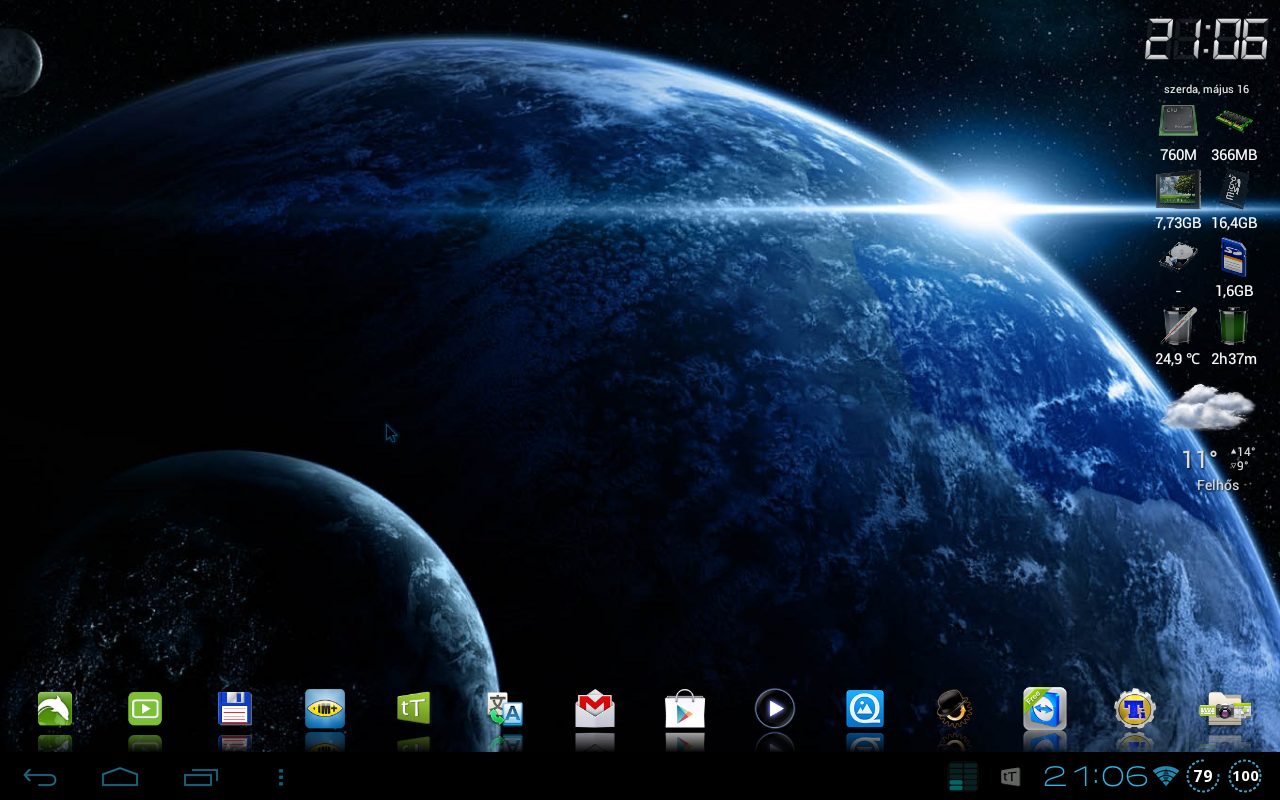This screenshot has height=800, width=1280.
Task: Tap the storage value '7,73GB'
Action: (1178, 223)
